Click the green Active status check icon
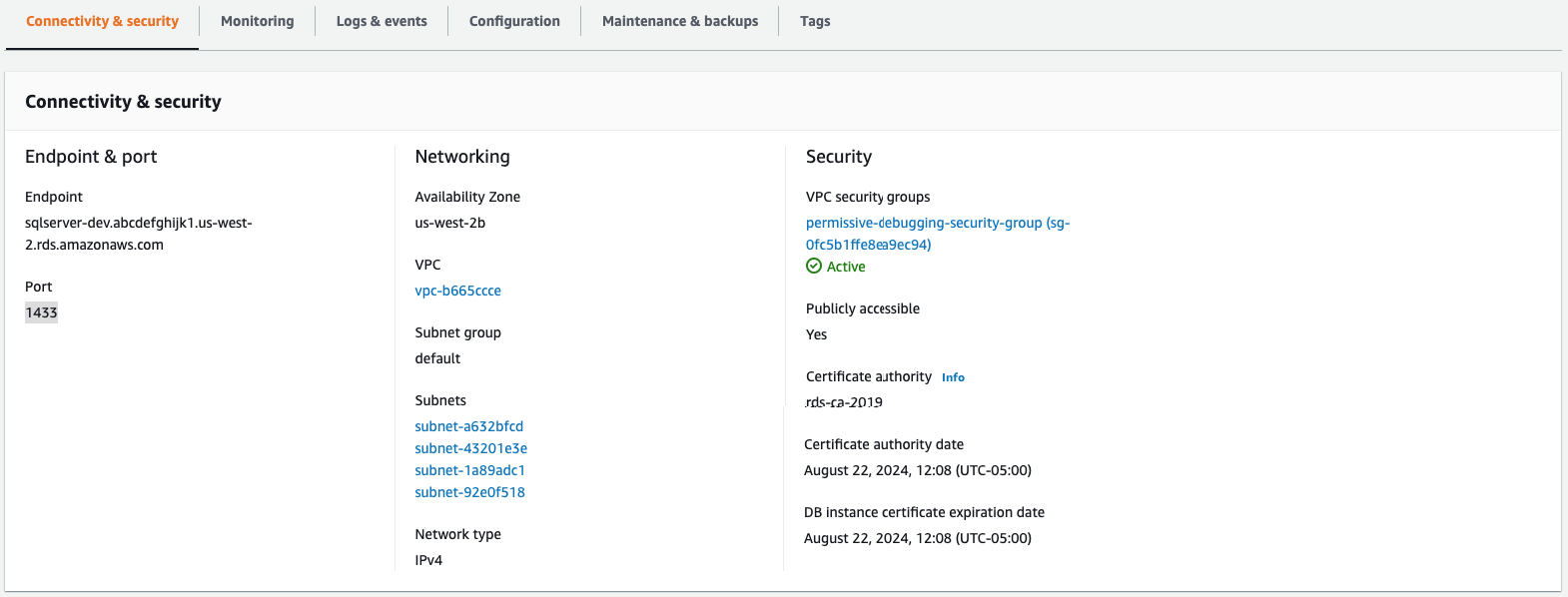 (x=814, y=266)
